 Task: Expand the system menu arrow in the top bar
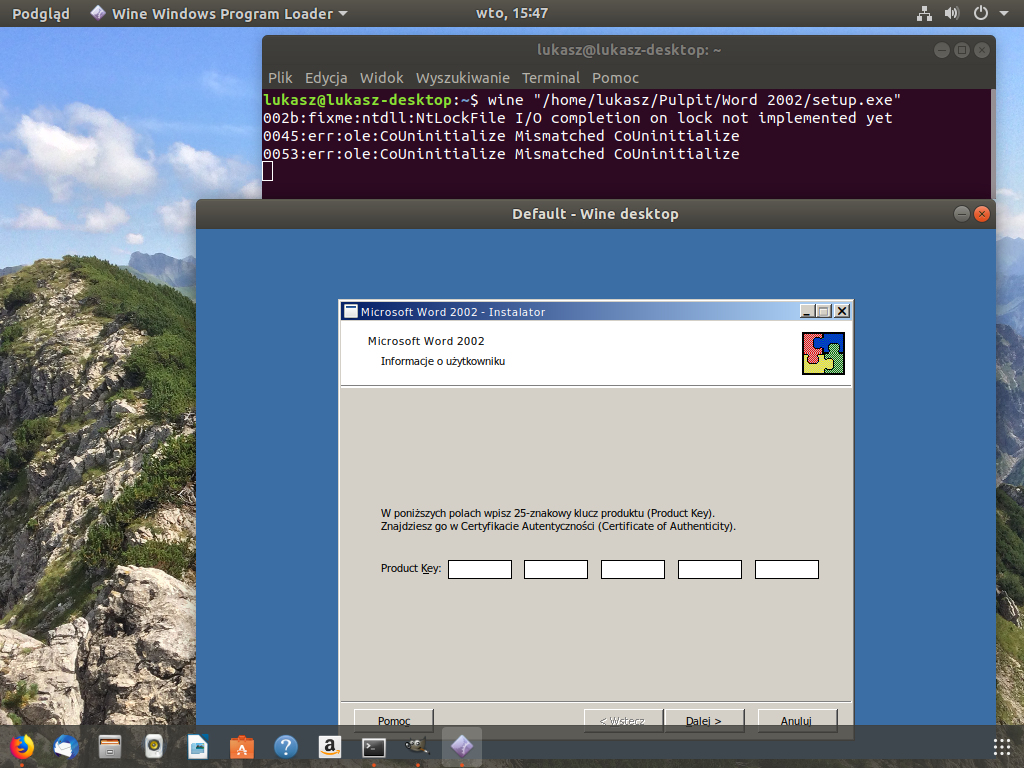1004,13
